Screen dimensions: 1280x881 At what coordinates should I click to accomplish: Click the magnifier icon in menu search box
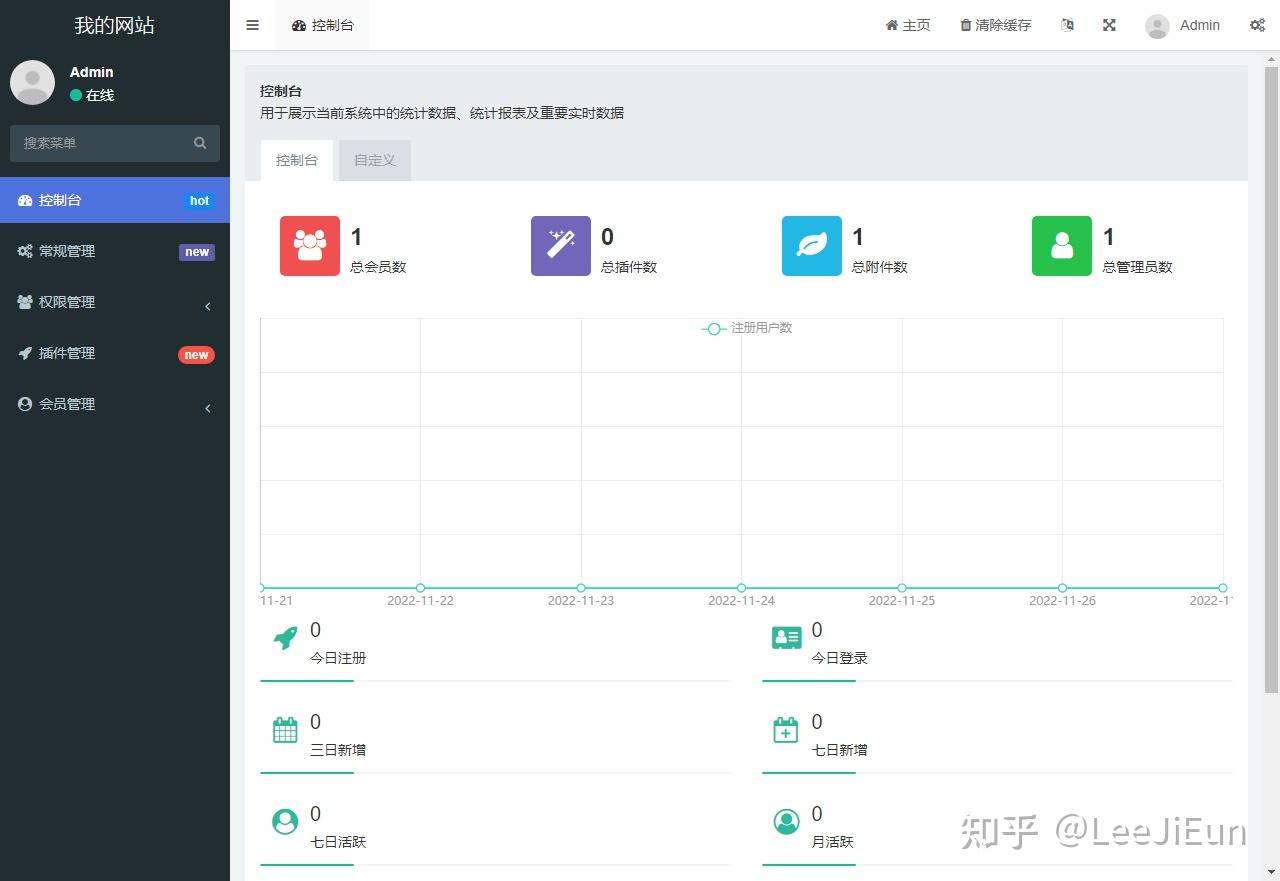200,143
